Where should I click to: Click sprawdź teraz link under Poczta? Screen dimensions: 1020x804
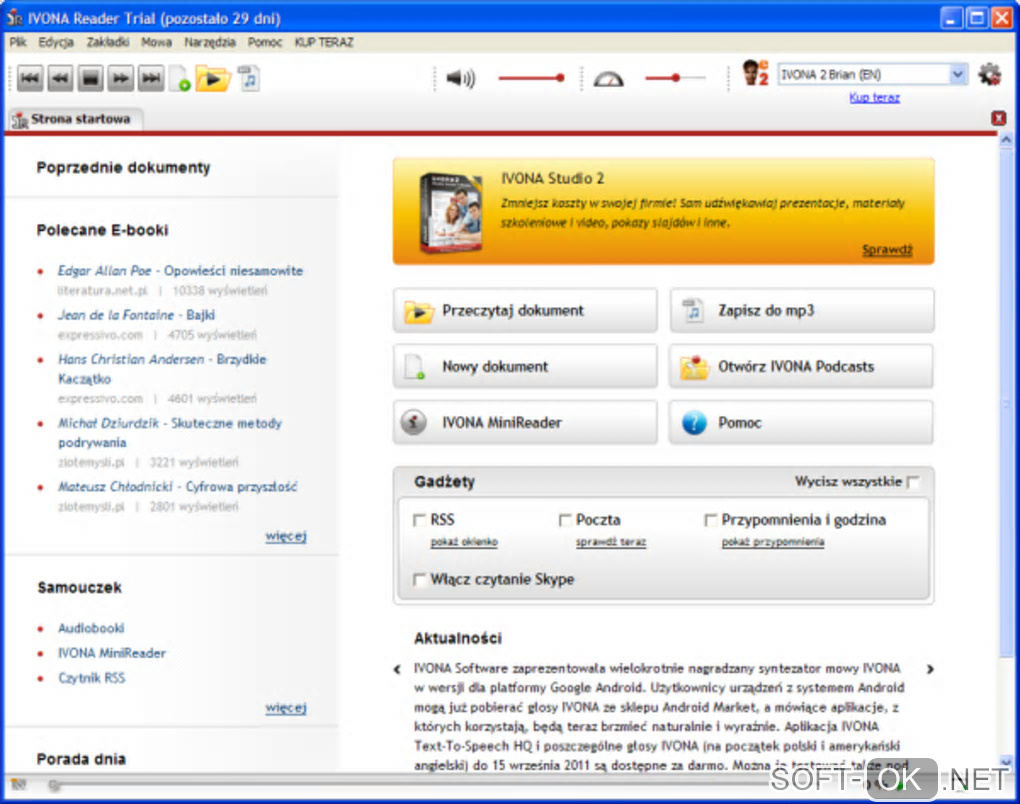611,542
